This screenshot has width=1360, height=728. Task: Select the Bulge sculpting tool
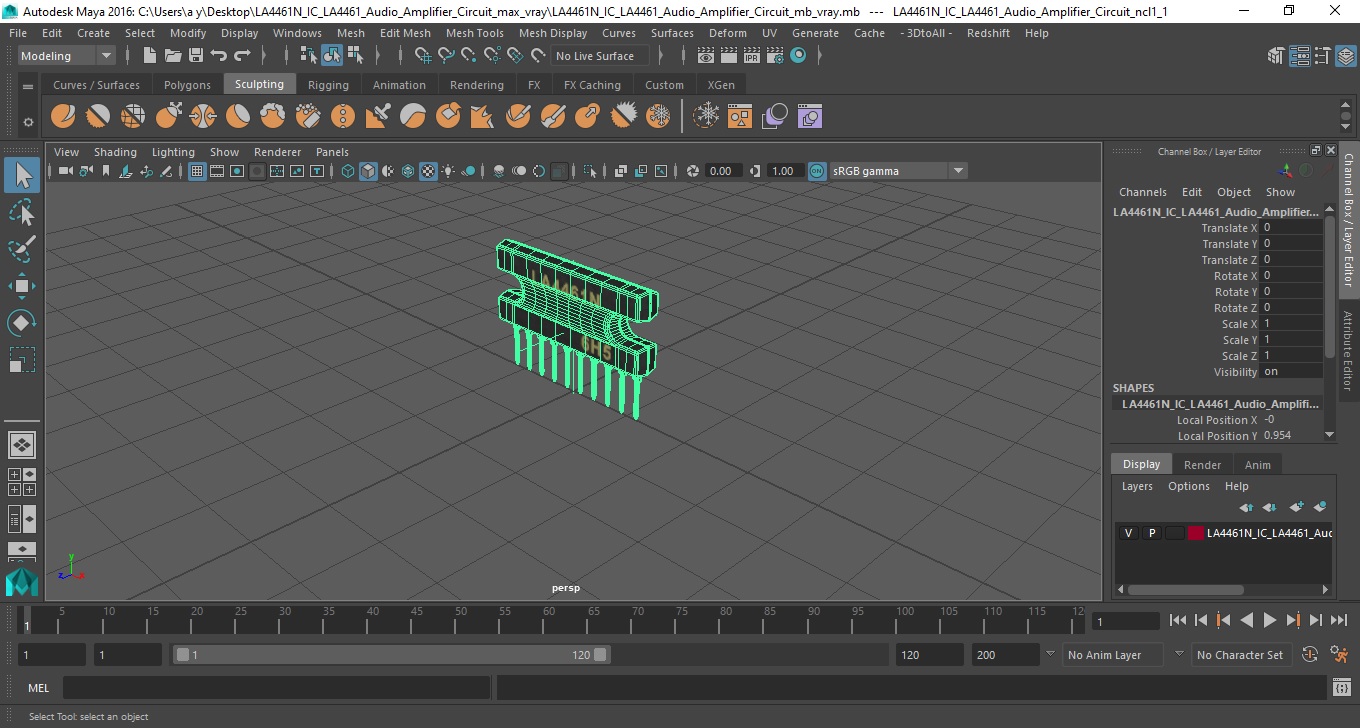click(588, 116)
